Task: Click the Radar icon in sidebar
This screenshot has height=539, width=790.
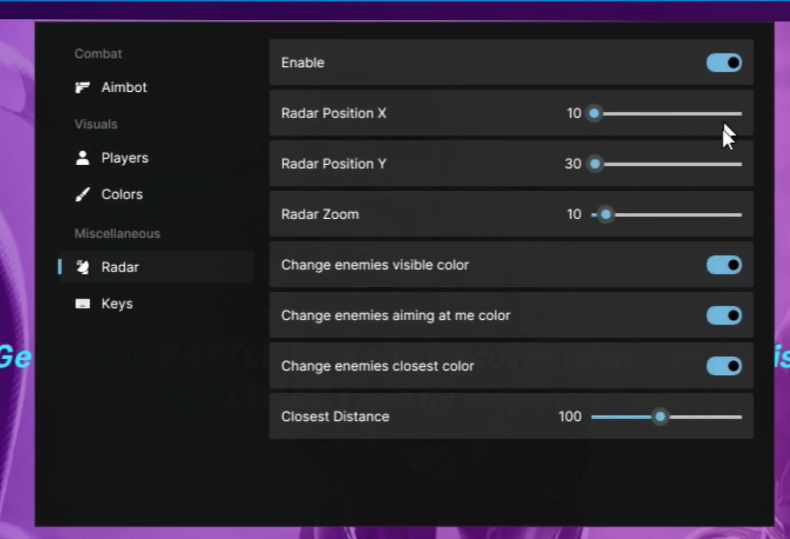Action: 83,267
